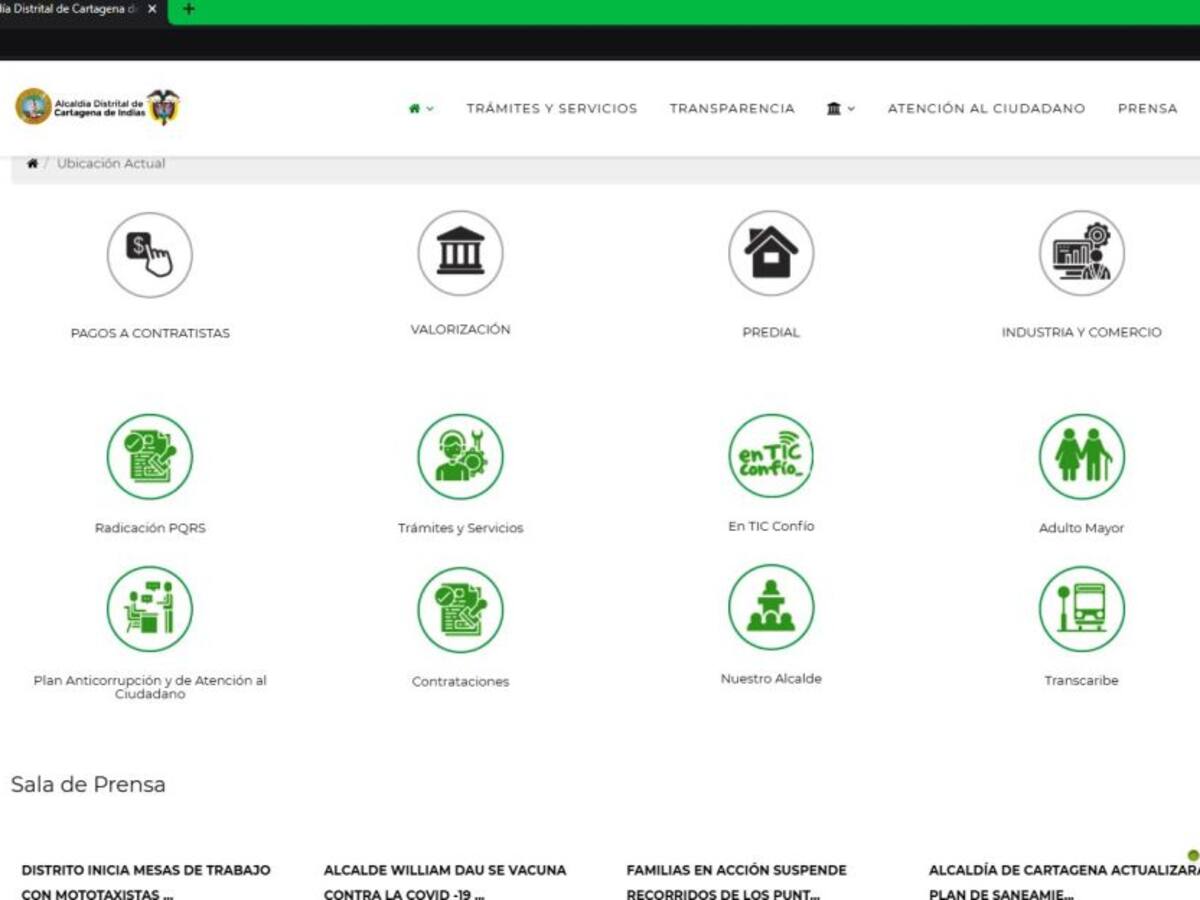Open the Adulto Mayor elderly couple icon
The image size is (1200, 900).
coord(1082,456)
